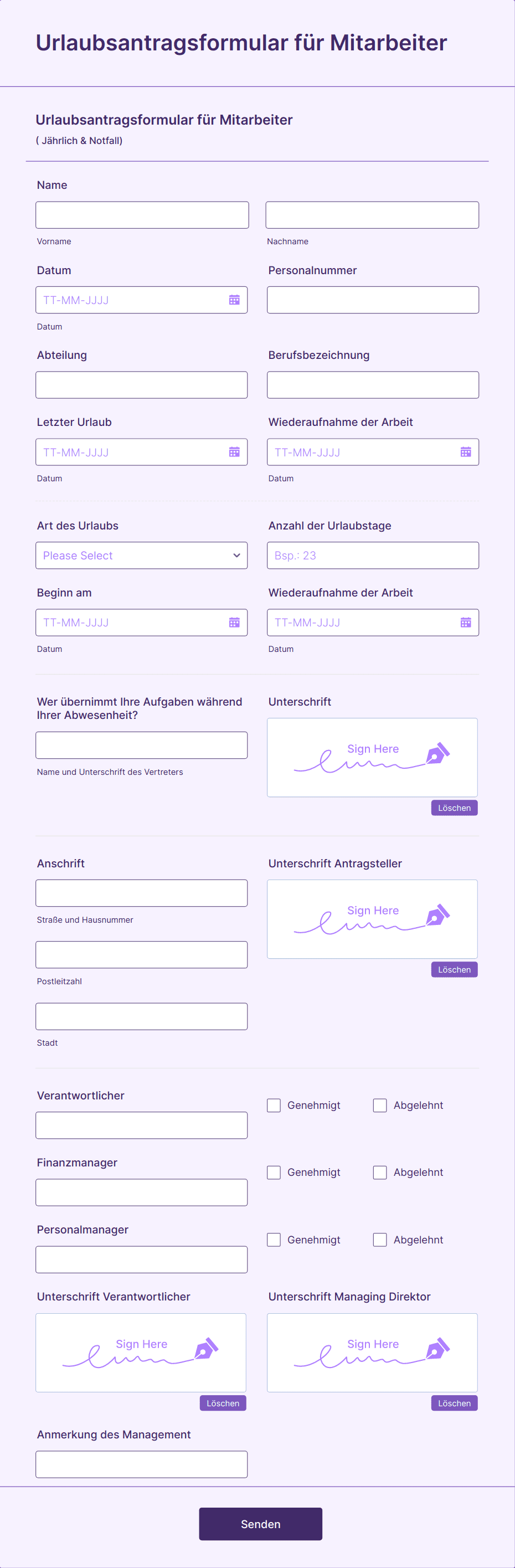The image size is (515, 1568).
Task: Focus the Vorname input field
Action: click(142, 215)
